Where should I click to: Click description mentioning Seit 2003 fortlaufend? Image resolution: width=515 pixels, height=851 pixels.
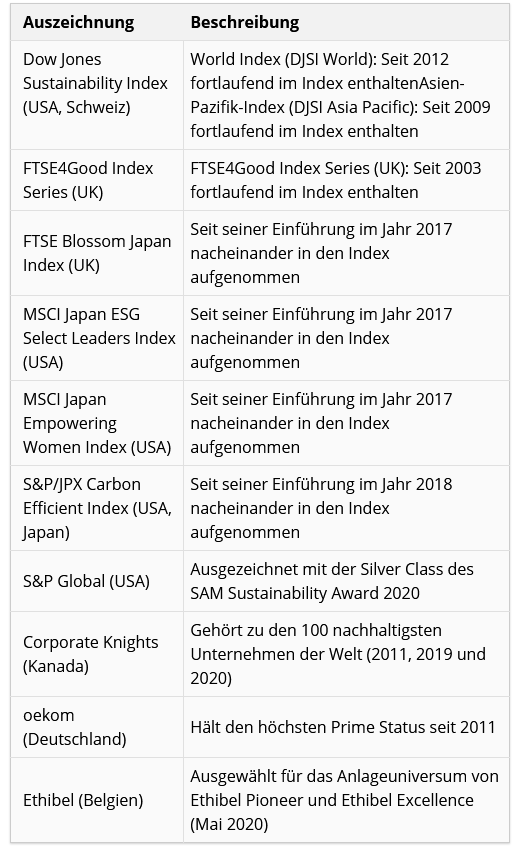pos(335,180)
